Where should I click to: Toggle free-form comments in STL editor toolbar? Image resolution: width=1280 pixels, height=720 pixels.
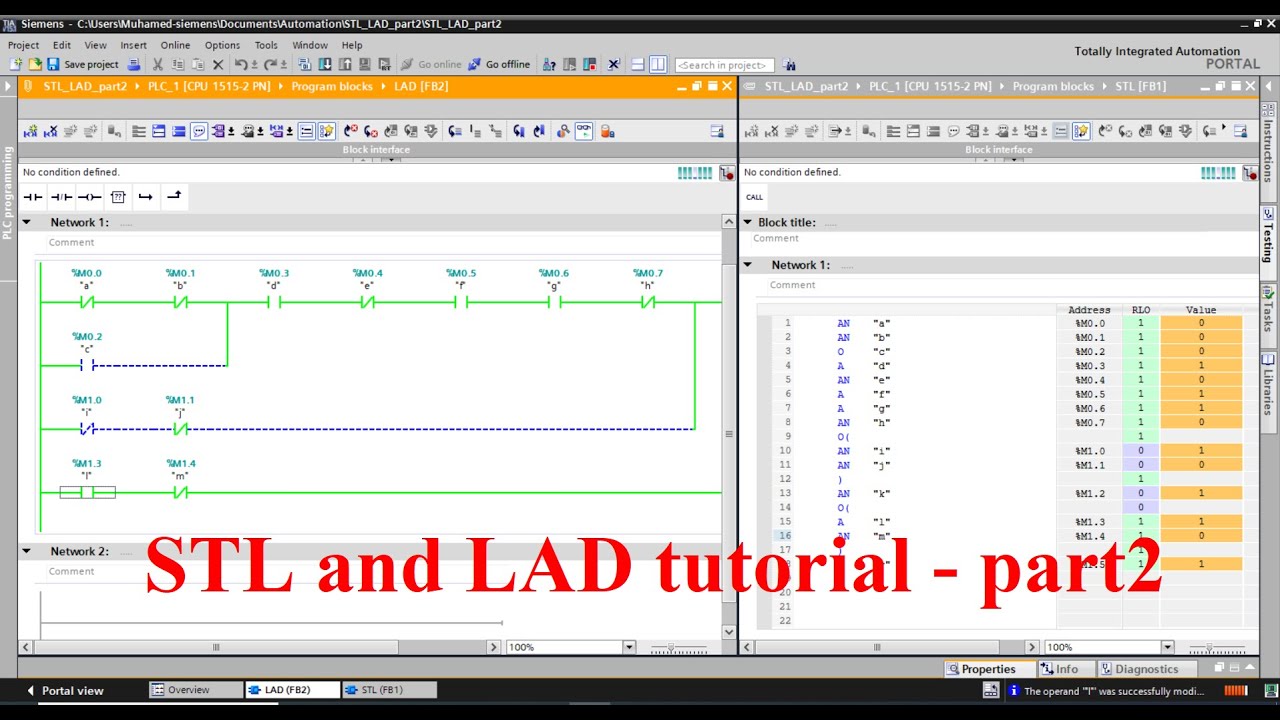click(x=953, y=131)
